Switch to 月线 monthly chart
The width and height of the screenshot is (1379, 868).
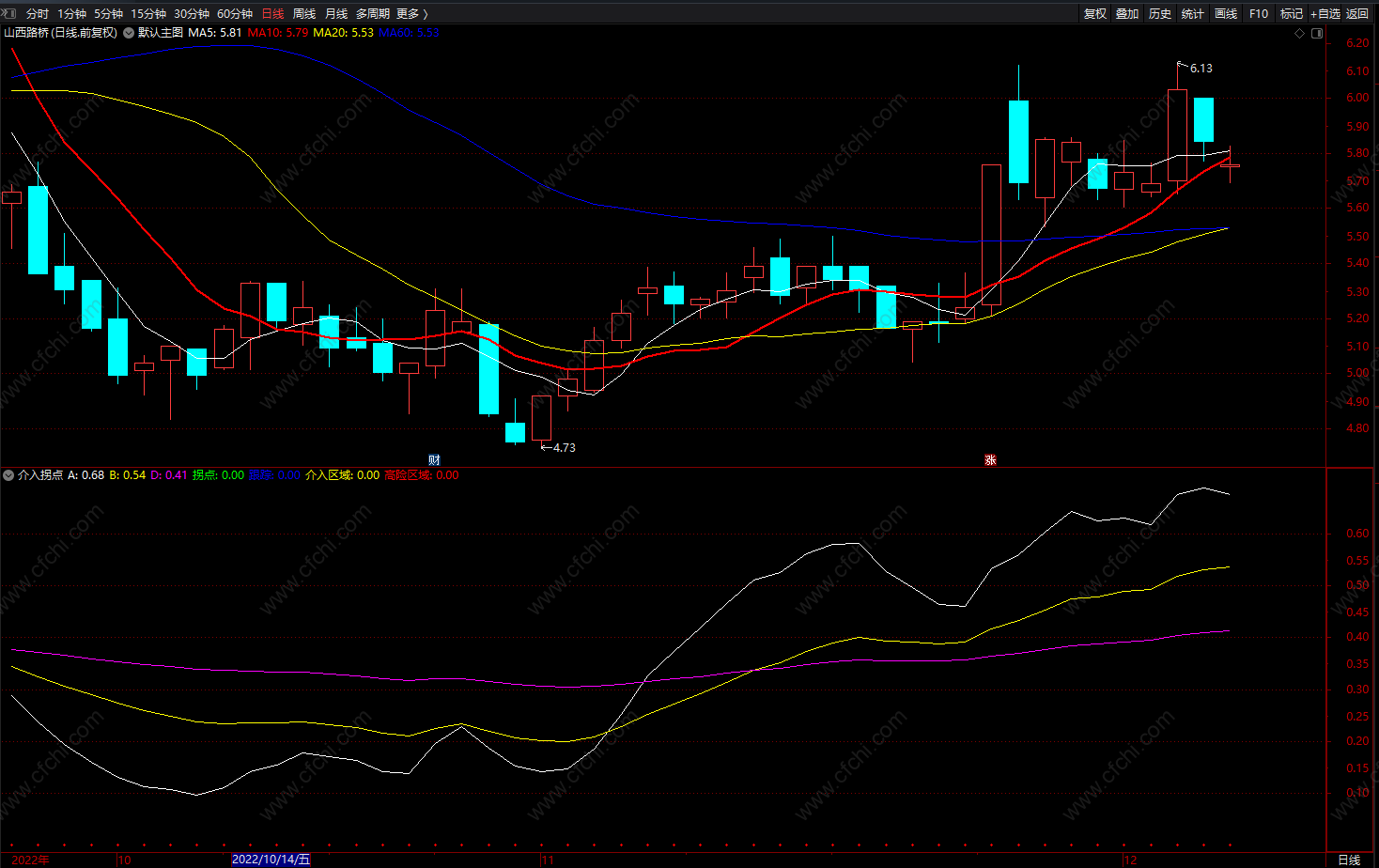336,14
